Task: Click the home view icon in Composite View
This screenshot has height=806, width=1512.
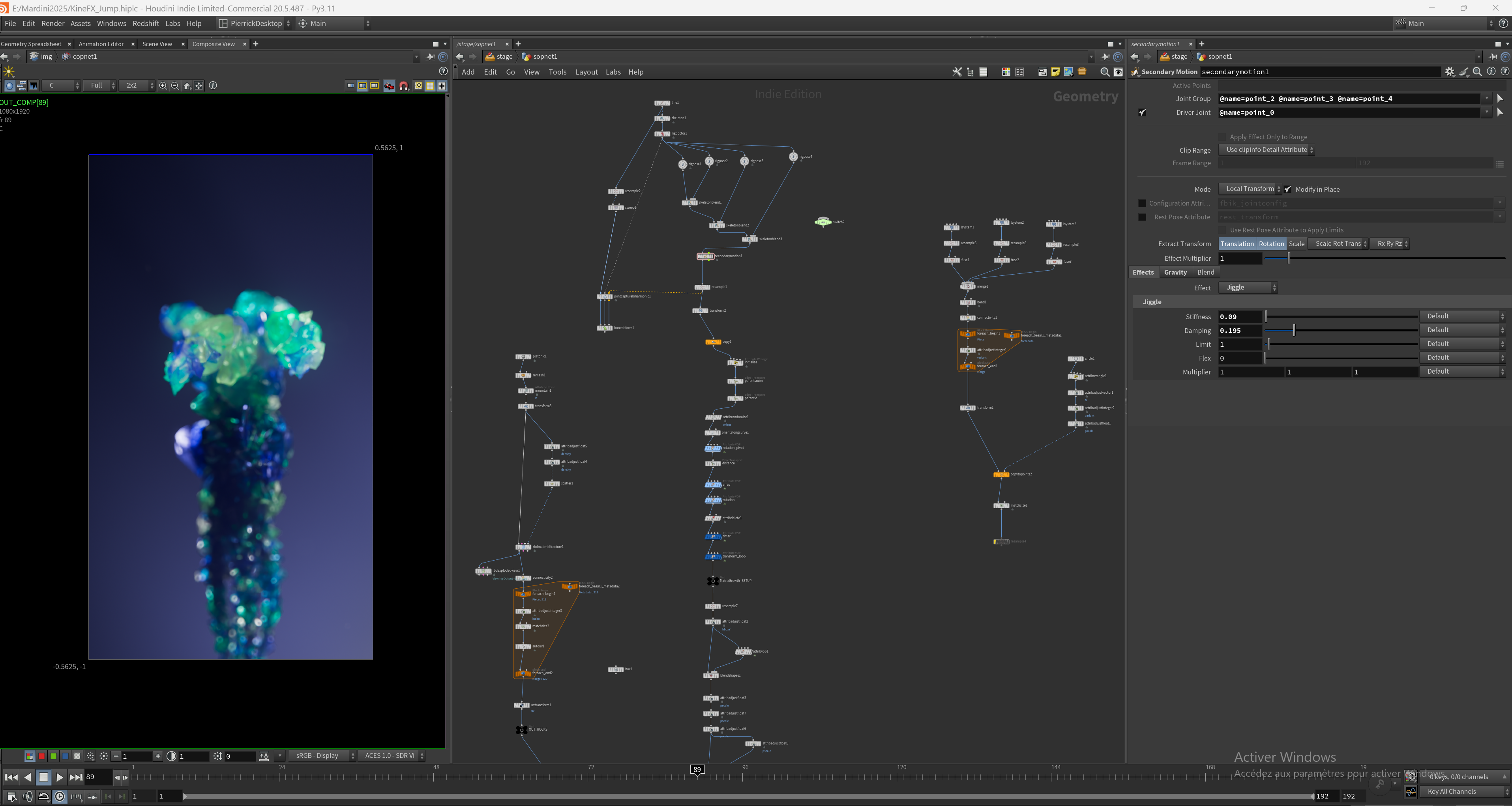Action: 187,86
